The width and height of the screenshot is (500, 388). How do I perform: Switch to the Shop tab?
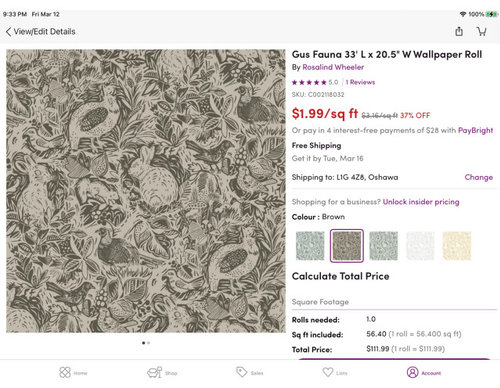162,372
